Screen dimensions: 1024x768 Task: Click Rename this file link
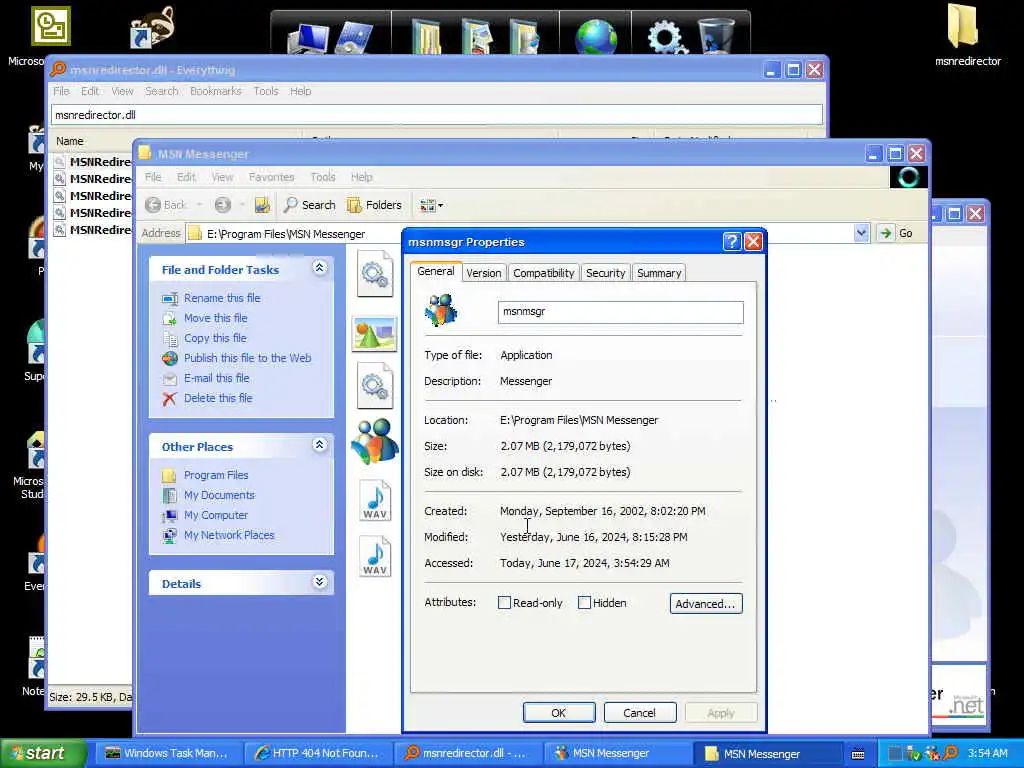click(x=222, y=298)
